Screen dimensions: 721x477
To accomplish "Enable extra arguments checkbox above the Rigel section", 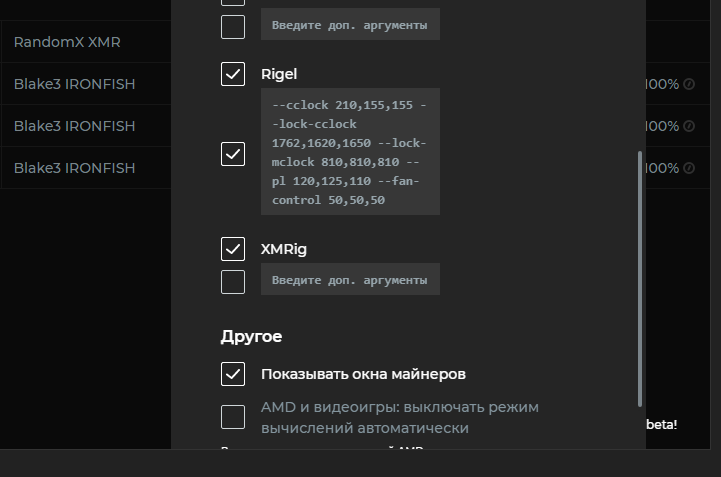I will pos(233,27).
